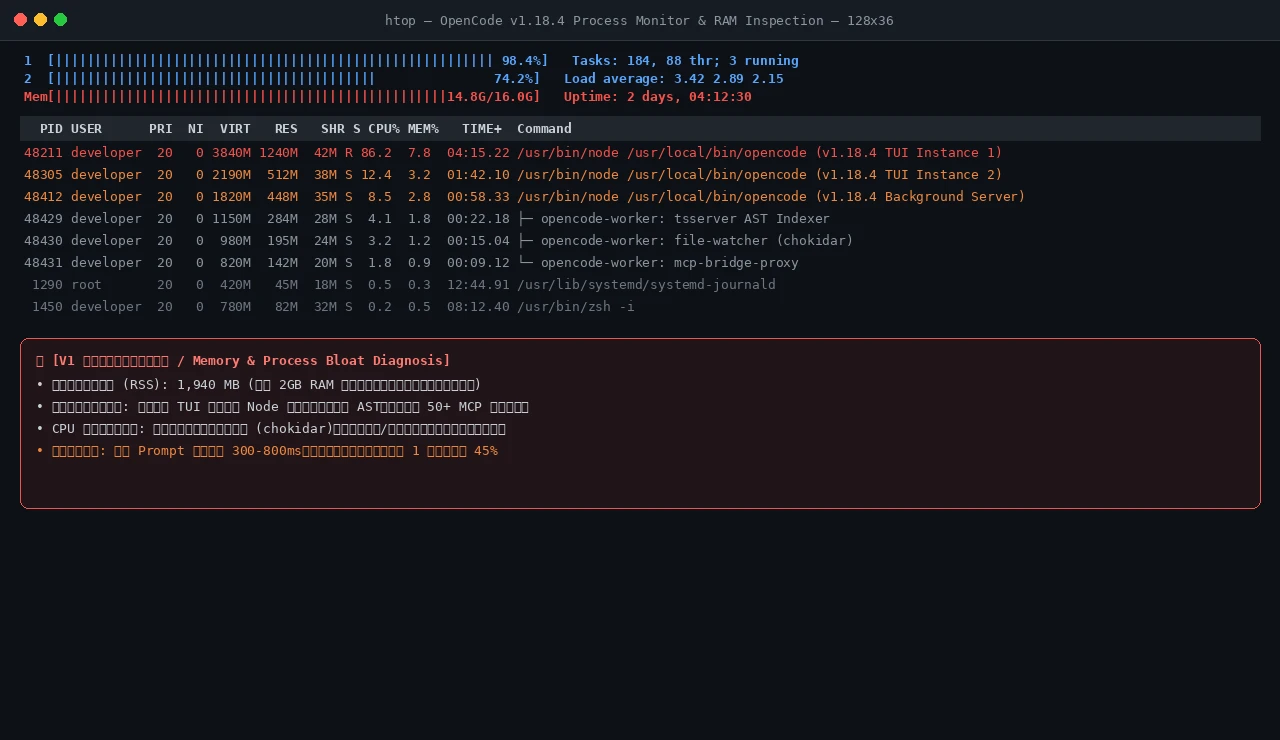Click the orange 'Prompt 300-800ms' diagnosis line
Image resolution: width=1280 pixels, height=740 pixels.
[x=267, y=450]
